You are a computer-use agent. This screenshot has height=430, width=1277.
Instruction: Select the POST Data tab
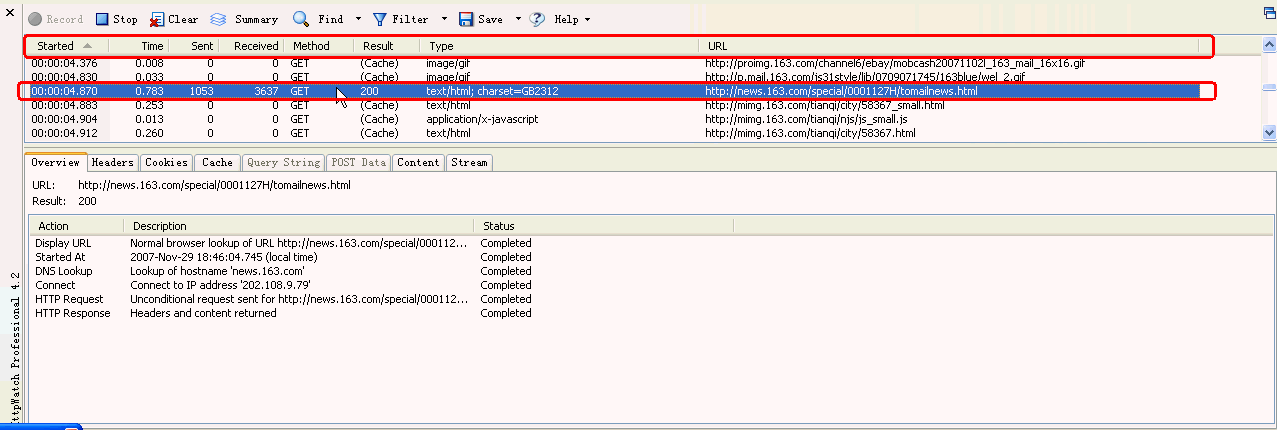pyautogui.click(x=359, y=162)
